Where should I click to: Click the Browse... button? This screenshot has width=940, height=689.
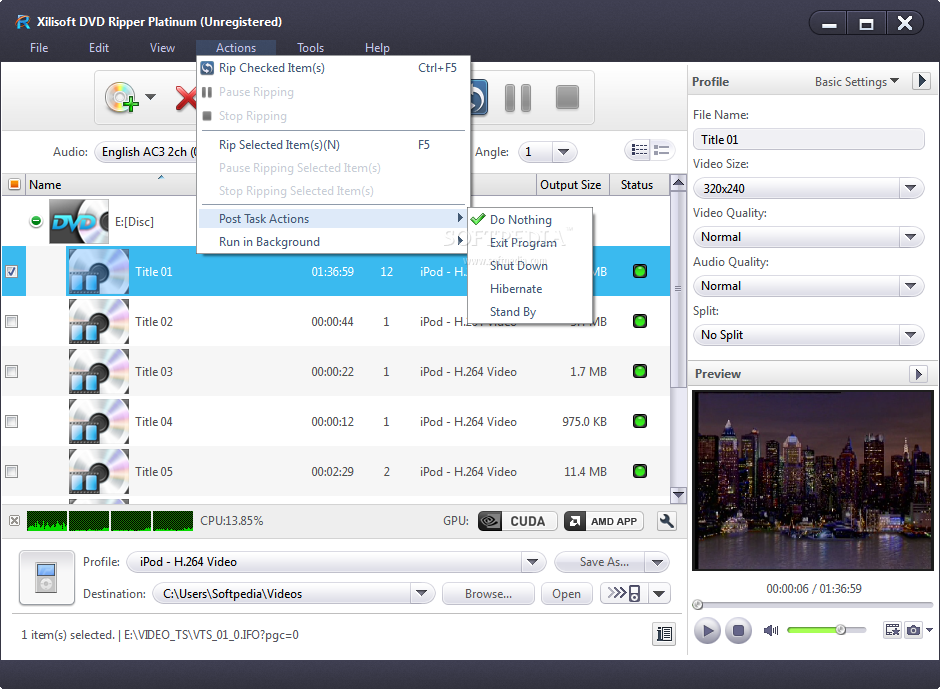(488, 594)
